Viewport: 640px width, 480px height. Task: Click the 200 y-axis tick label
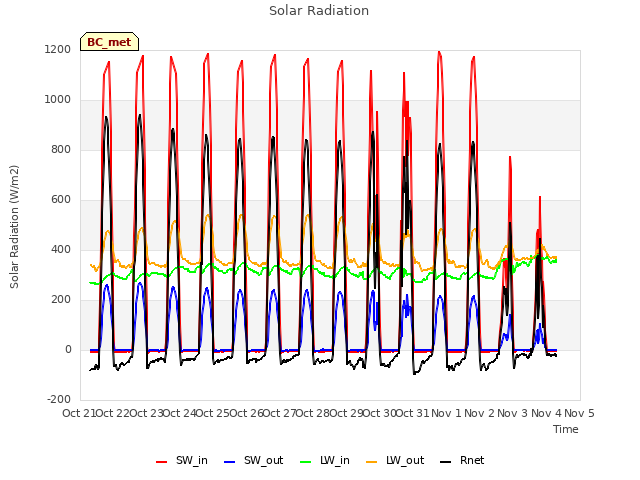[61, 300]
